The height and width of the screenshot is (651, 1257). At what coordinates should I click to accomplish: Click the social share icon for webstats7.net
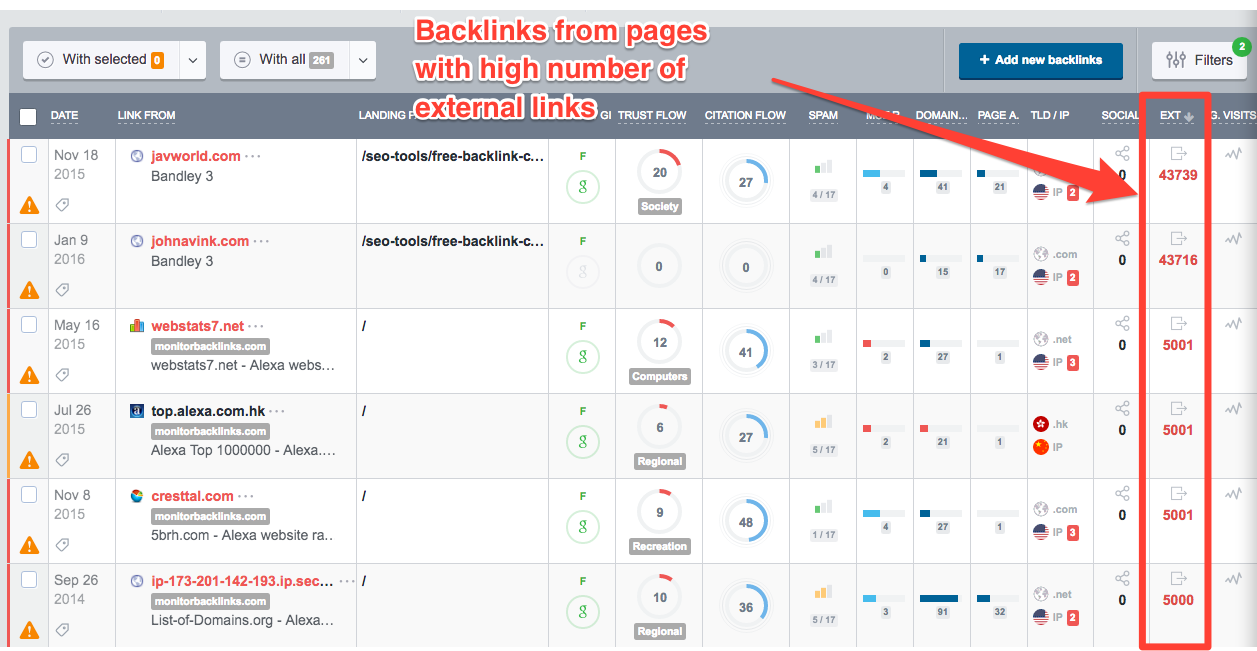point(1122,324)
